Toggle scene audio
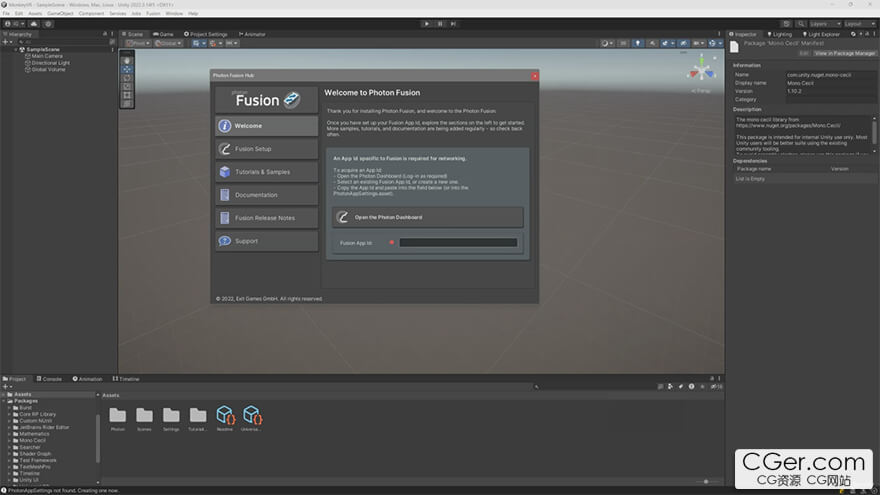Image resolution: width=880 pixels, height=495 pixels. click(x=652, y=43)
